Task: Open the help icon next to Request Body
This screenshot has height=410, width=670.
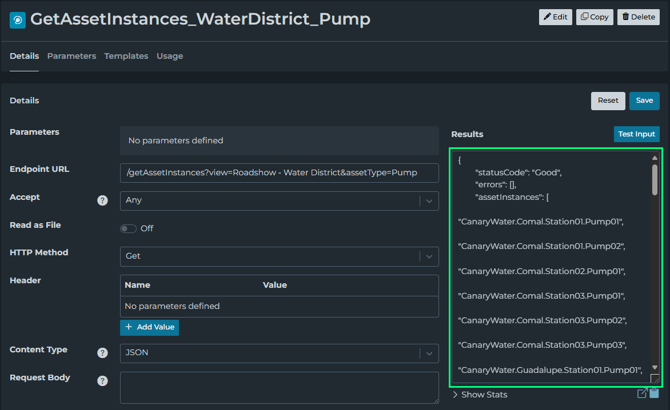Action: coord(103,381)
